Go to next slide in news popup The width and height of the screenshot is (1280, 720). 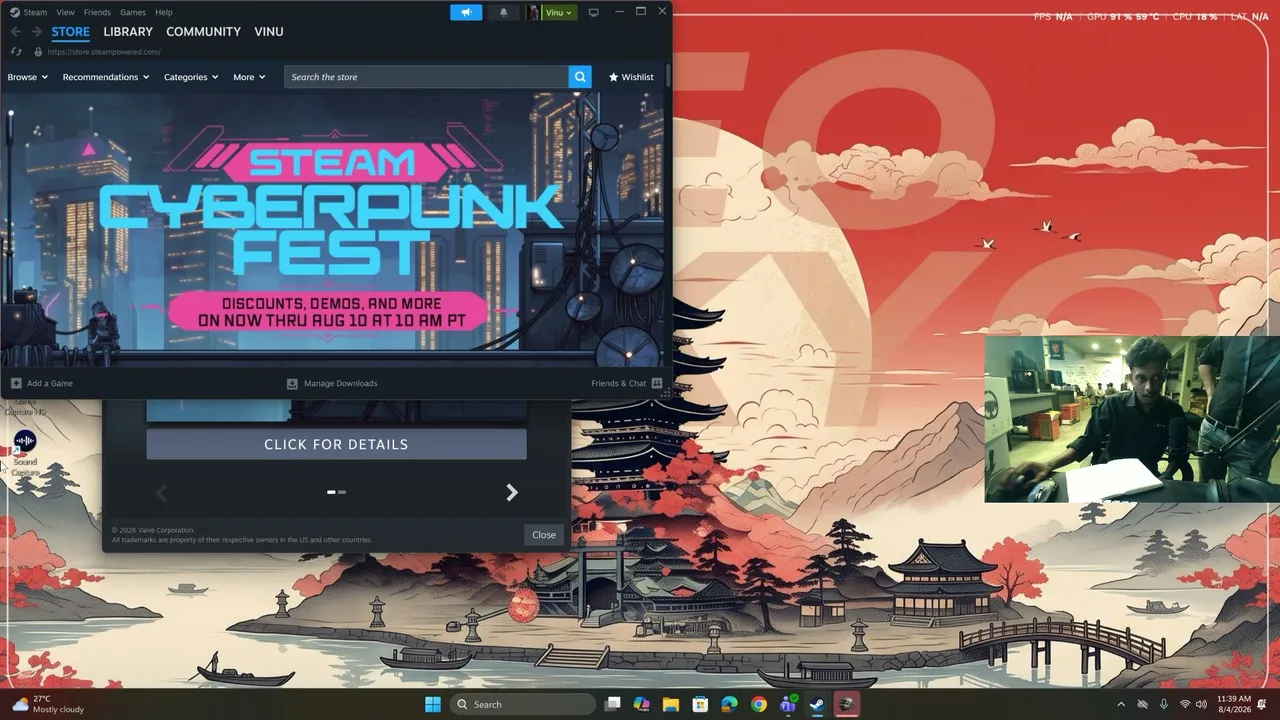click(x=512, y=492)
